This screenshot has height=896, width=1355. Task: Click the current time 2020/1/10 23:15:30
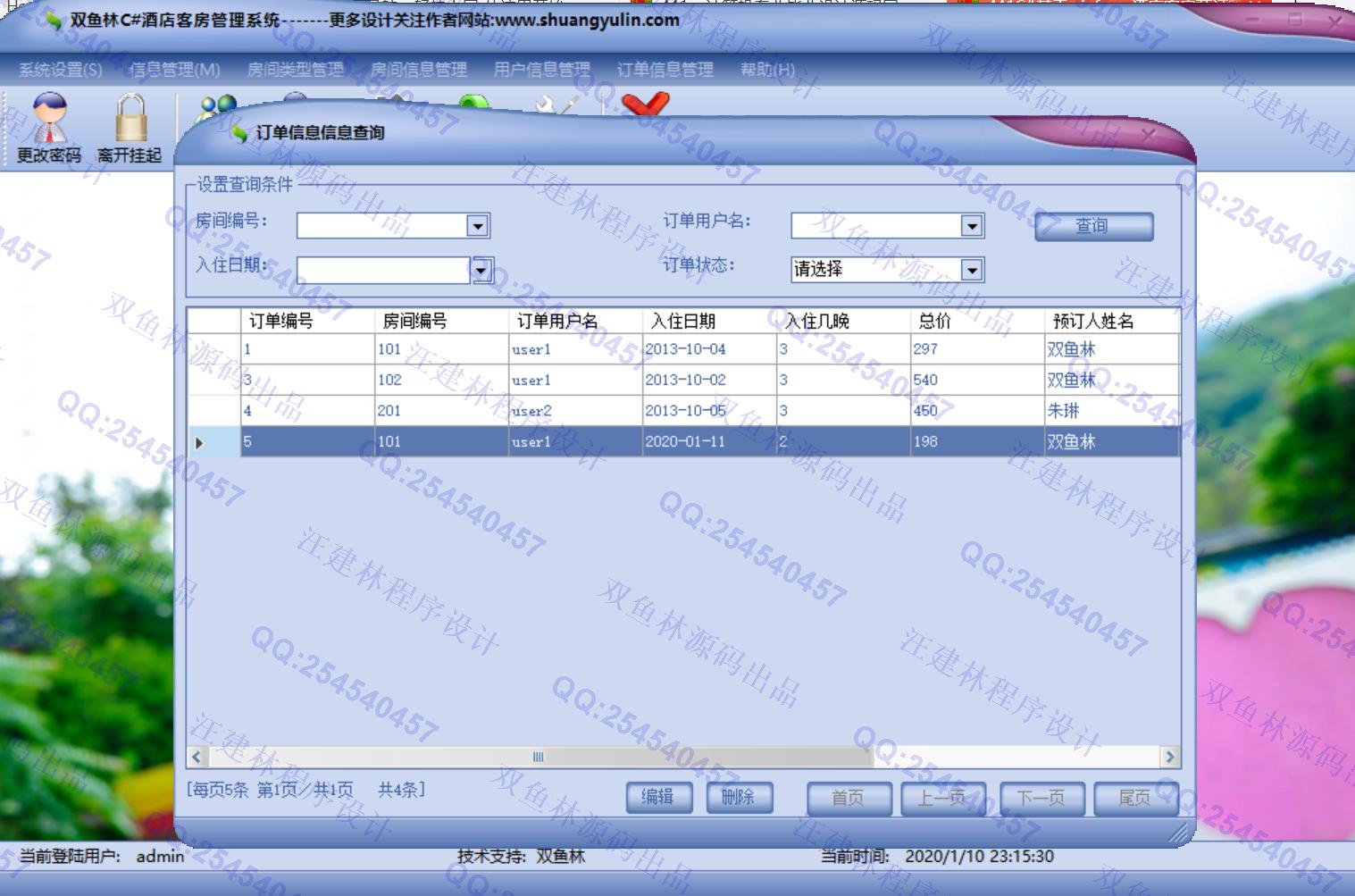[979, 856]
